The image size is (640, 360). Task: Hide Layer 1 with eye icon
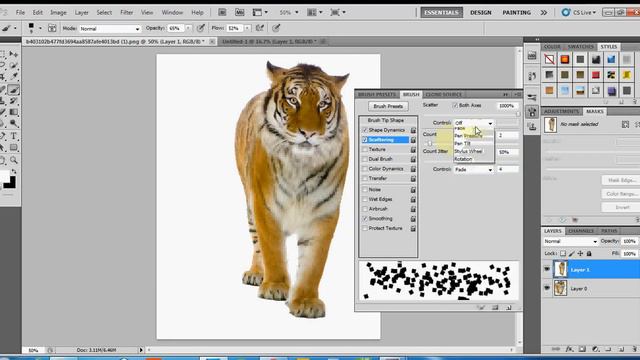[547, 269]
